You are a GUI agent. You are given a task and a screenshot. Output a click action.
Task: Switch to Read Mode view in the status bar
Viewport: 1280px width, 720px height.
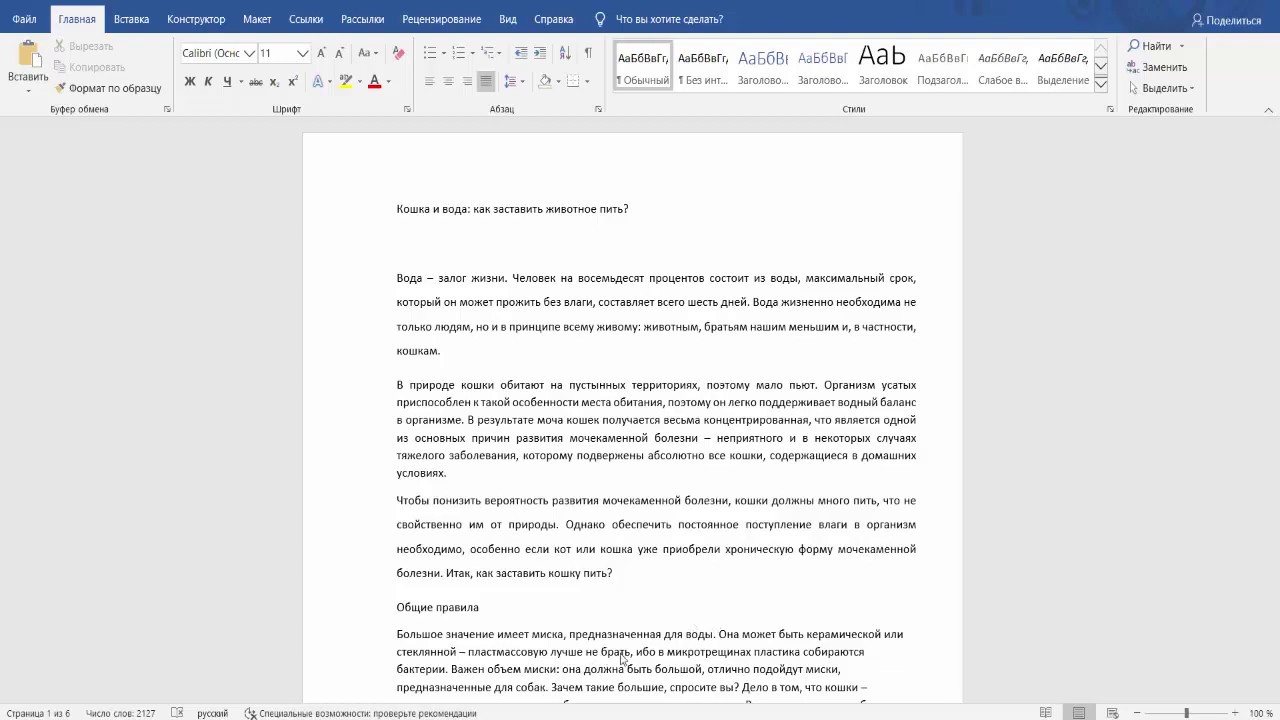[1045, 713]
